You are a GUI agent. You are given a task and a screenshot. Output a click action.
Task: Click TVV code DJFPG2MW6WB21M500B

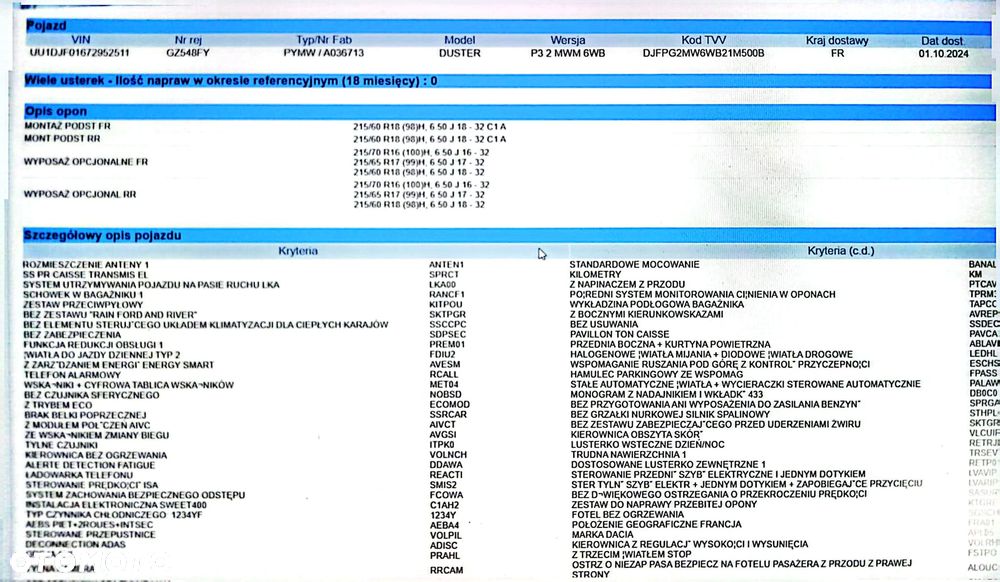[703, 54]
